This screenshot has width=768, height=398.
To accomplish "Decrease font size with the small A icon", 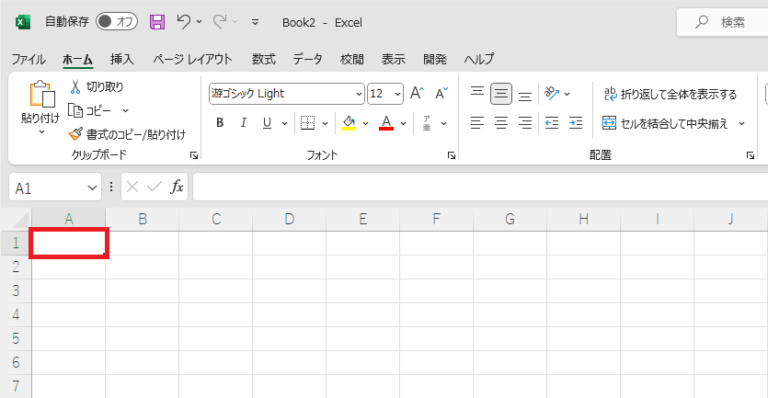I will click(441, 93).
